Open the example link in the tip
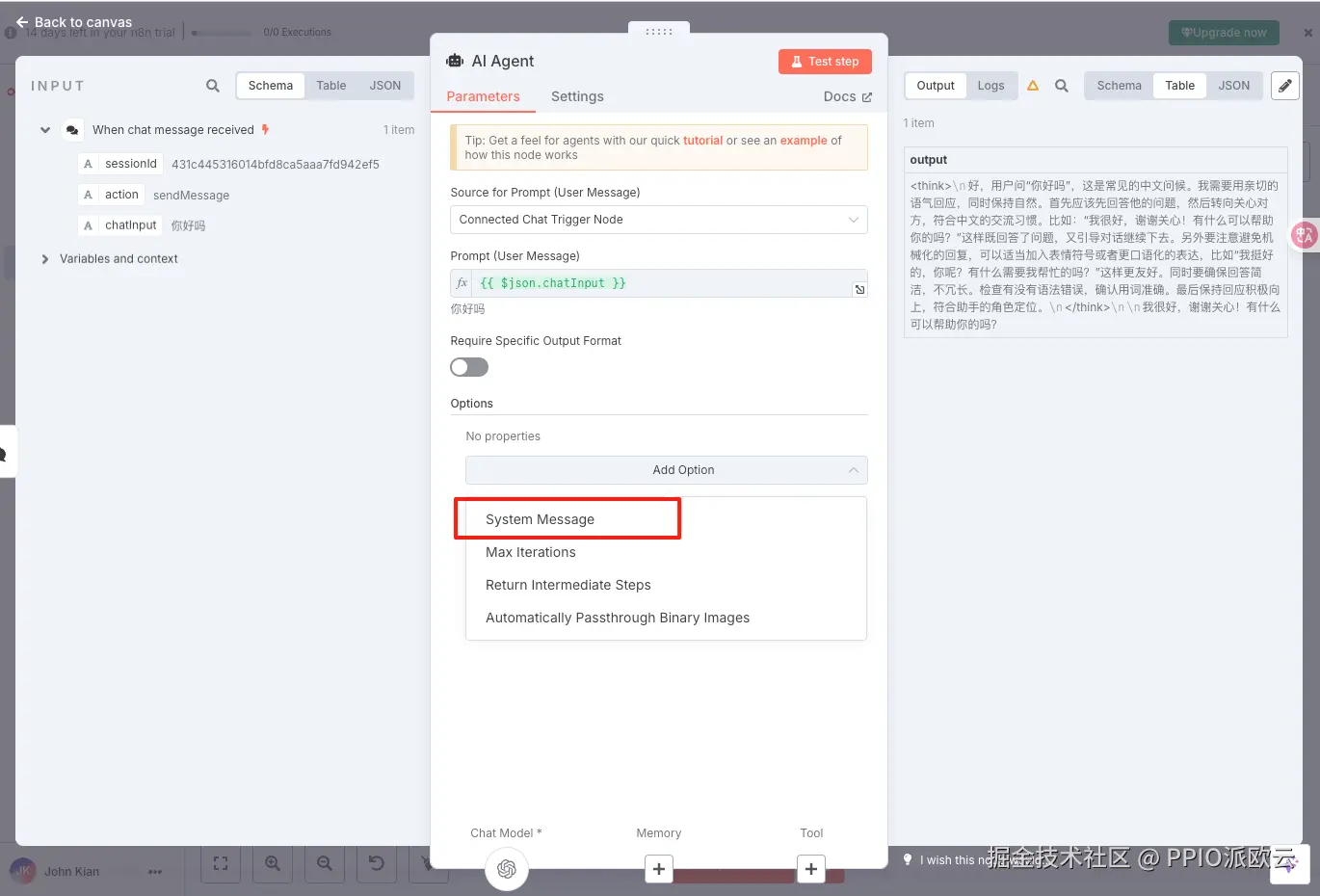 click(804, 141)
